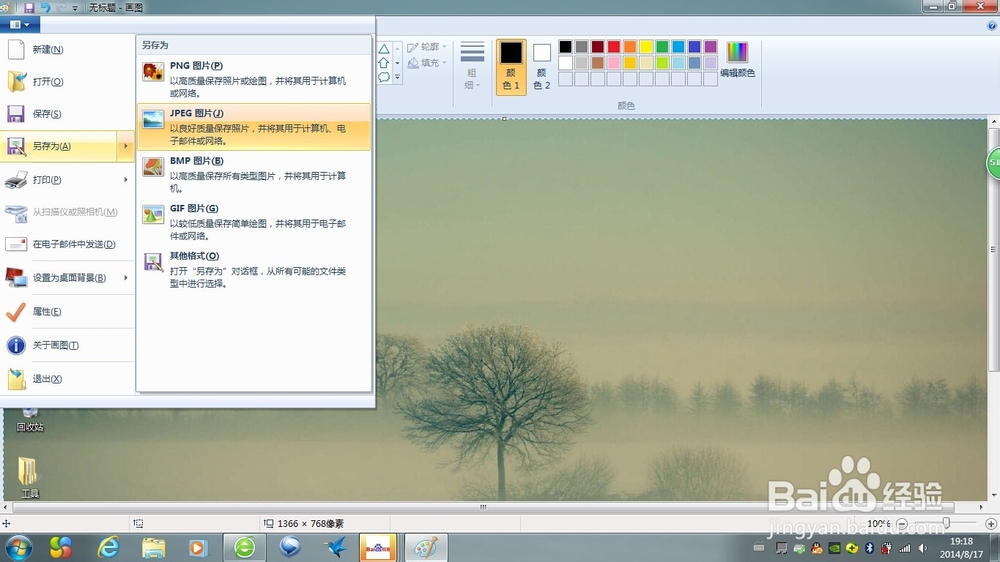This screenshot has height=562, width=1000.
Task: Click the Paint help question icon
Action: coord(992,26)
